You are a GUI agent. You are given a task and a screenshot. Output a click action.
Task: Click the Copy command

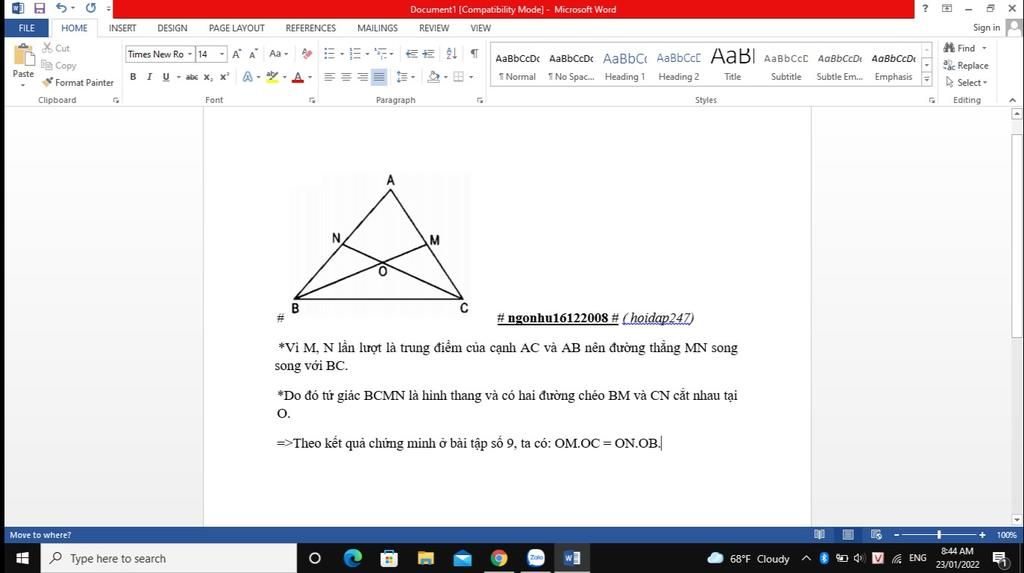click(59, 65)
